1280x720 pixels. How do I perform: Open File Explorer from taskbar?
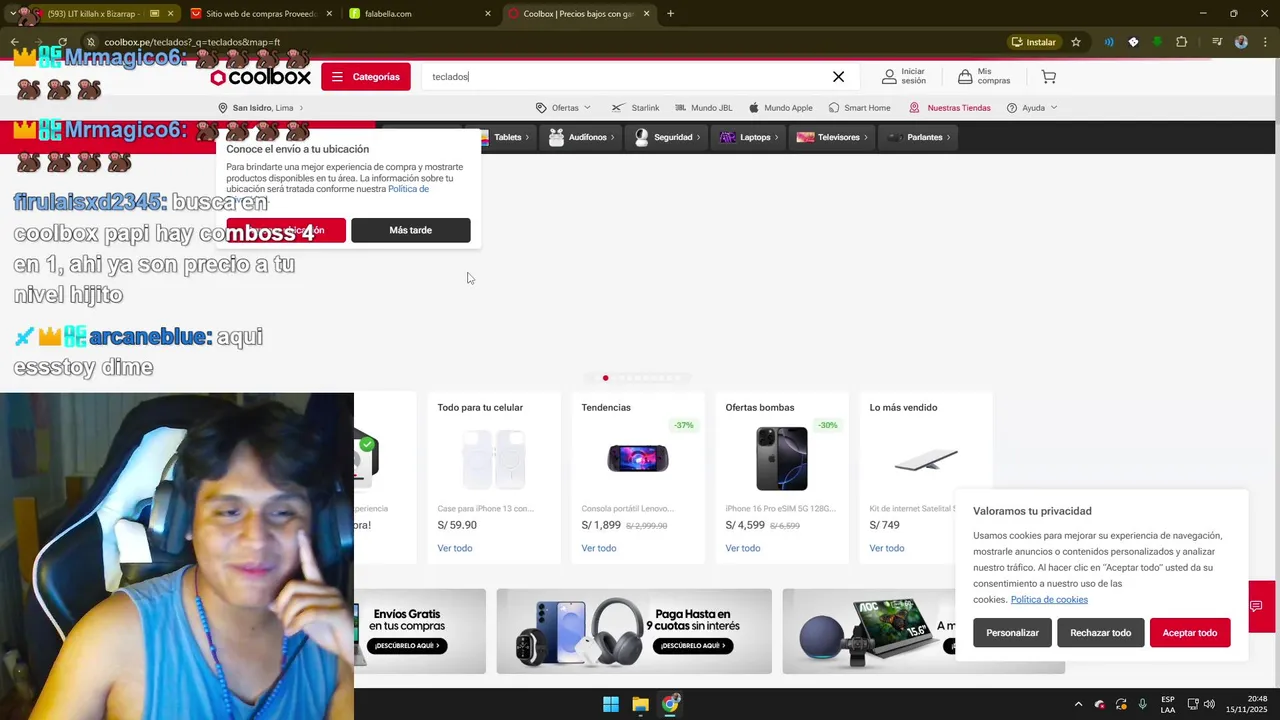[x=640, y=704]
